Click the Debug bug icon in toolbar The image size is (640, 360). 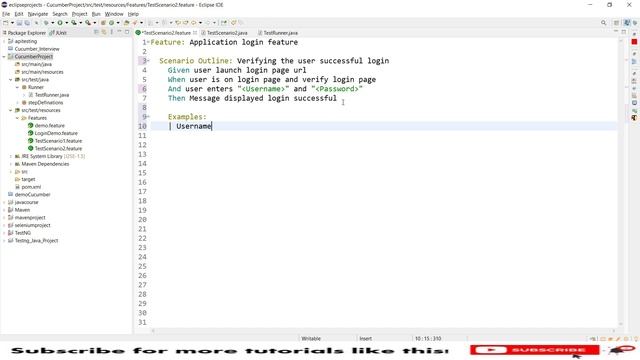(46, 23)
